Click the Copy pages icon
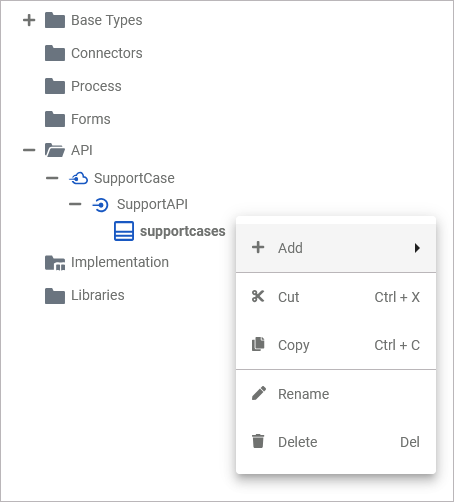The width and height of the screenshot is (454, 502). coord(258,344)
